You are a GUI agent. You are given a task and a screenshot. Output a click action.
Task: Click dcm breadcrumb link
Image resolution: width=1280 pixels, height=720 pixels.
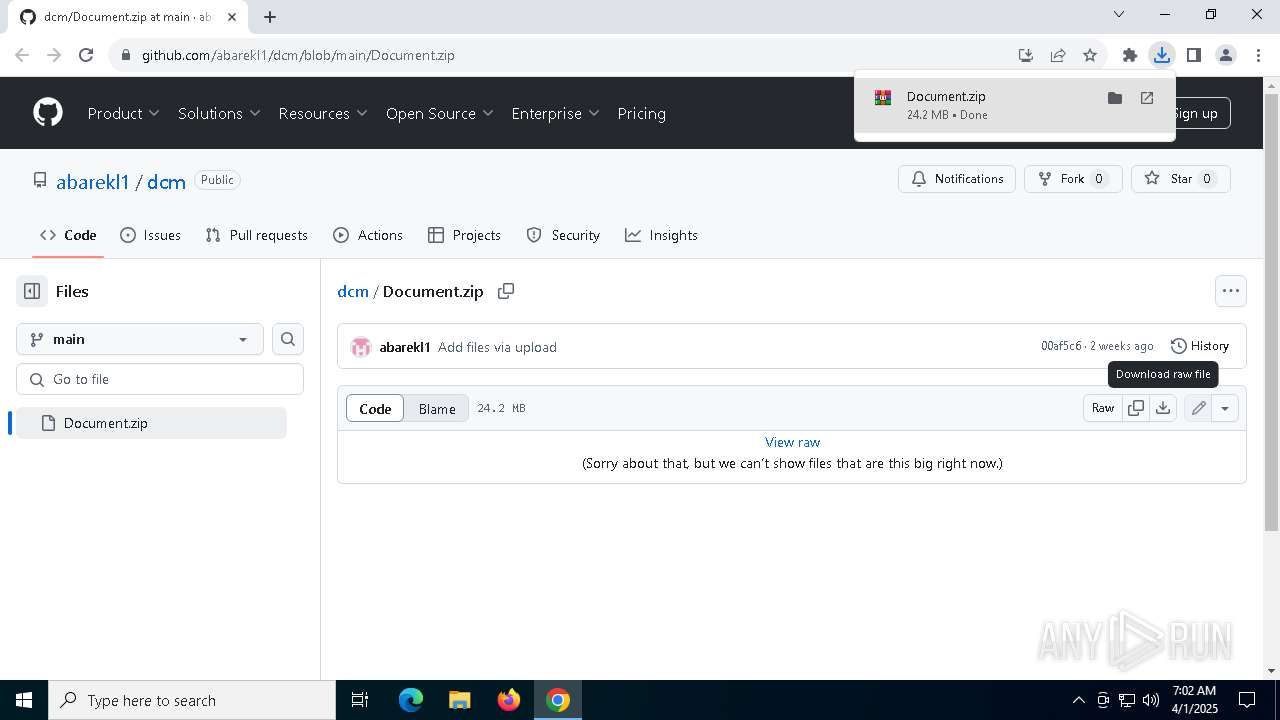coord(353,291)
